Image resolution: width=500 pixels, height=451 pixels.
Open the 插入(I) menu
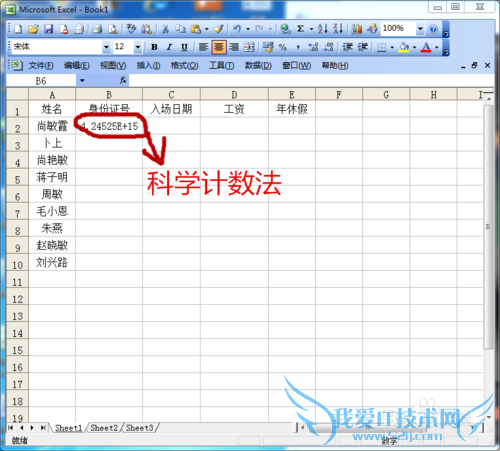tap(148, 66)
